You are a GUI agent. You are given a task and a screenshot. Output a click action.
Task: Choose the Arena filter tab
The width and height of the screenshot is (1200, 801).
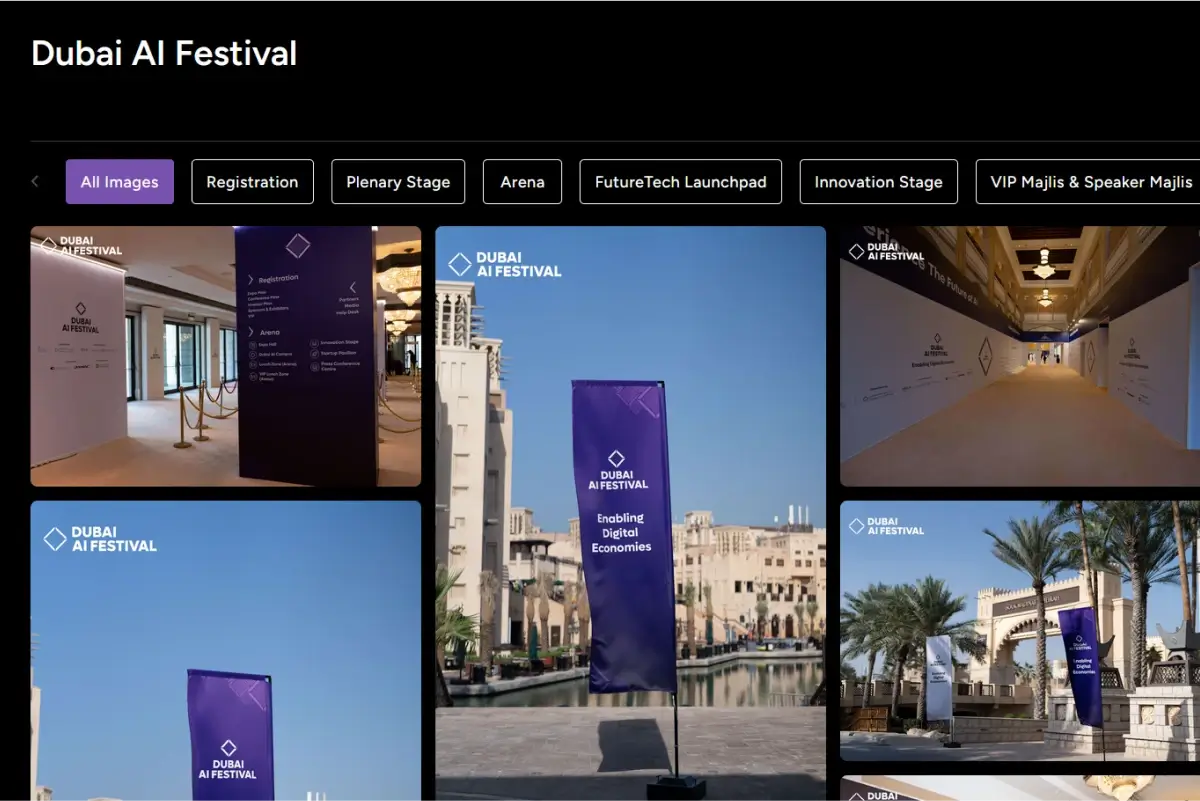[522, 182]
